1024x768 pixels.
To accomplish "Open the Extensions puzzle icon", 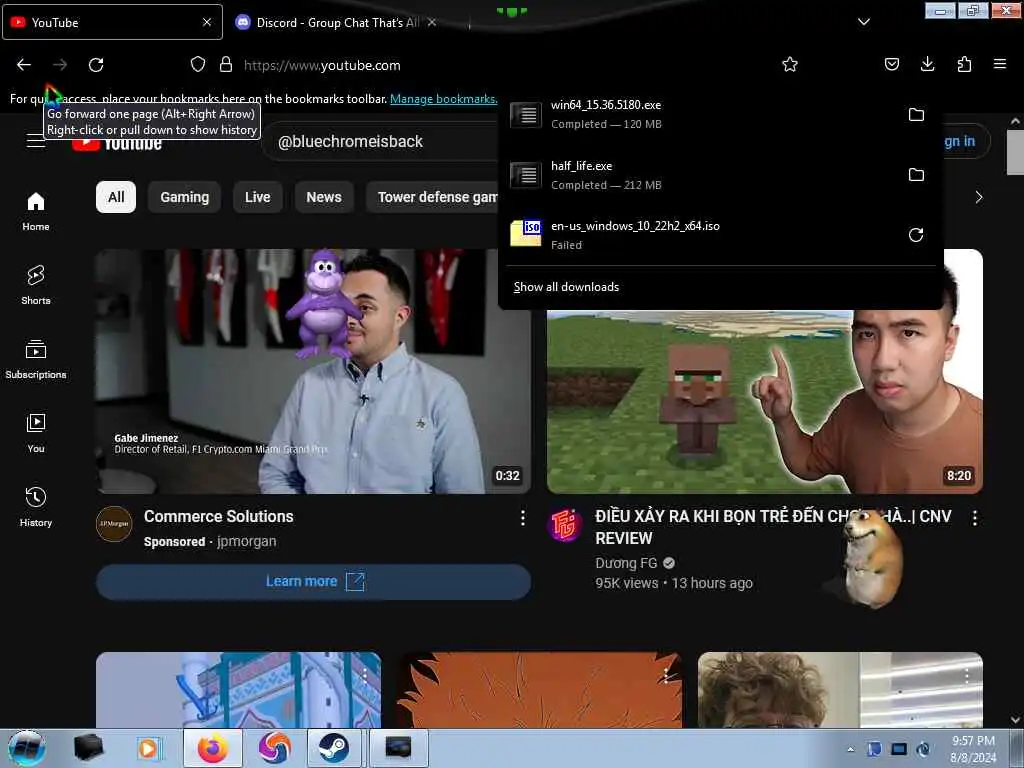I will coord(964,64).
